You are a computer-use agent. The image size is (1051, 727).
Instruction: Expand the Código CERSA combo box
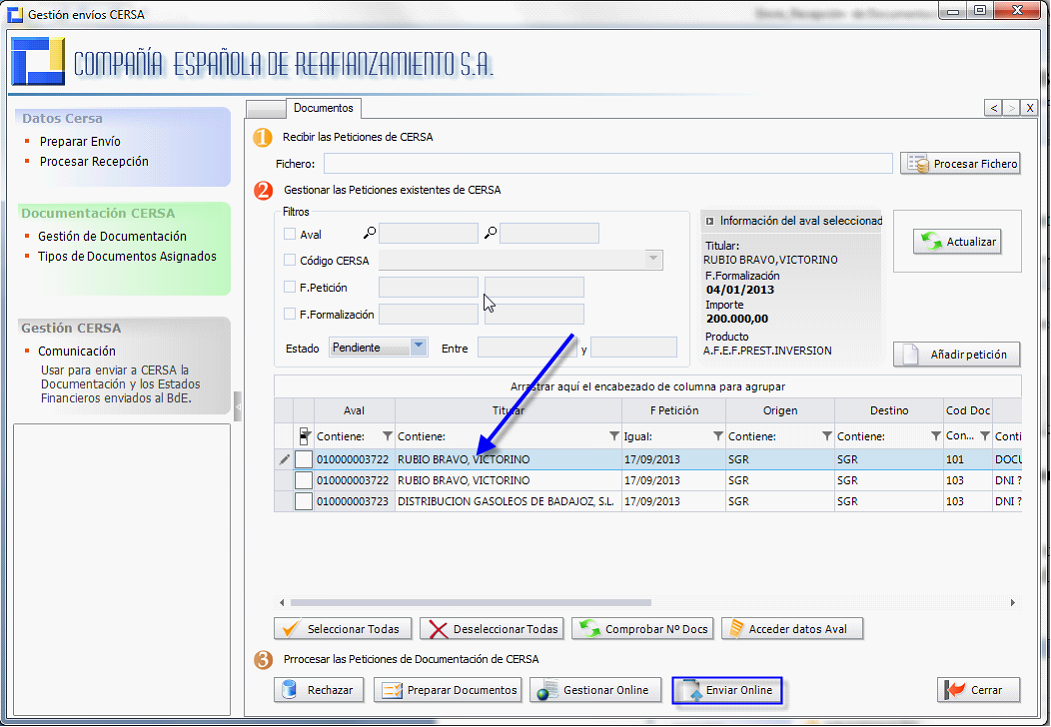pos(653,260)
